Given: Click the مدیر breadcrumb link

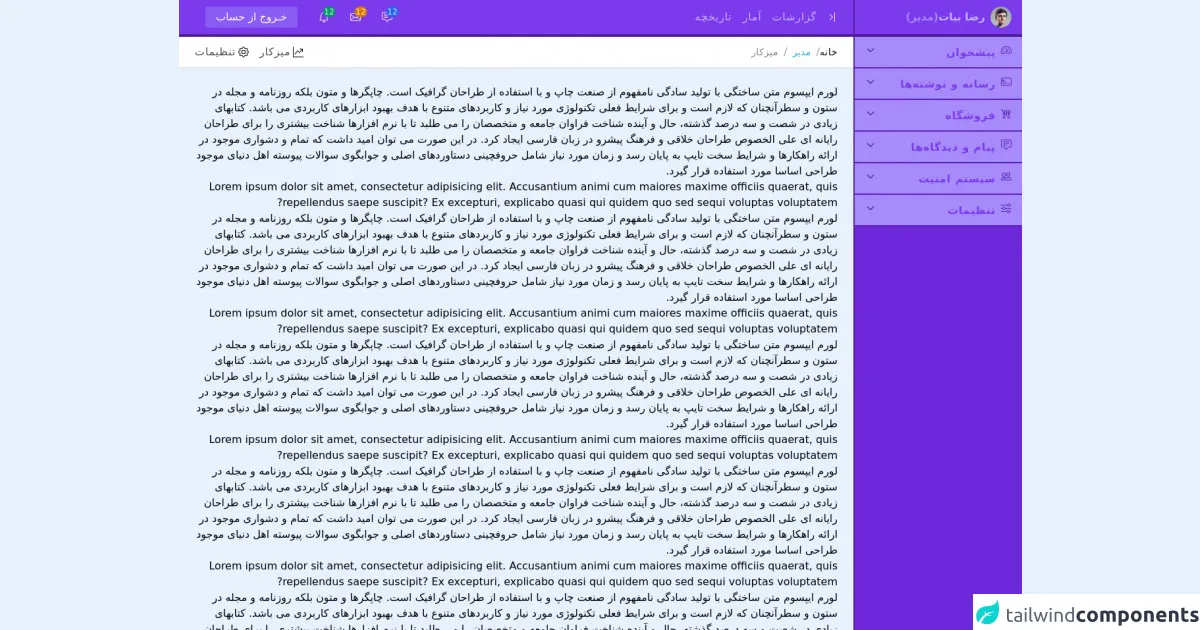Looking at the screenshot, I should pyautogui.click(x=801, y=52).
